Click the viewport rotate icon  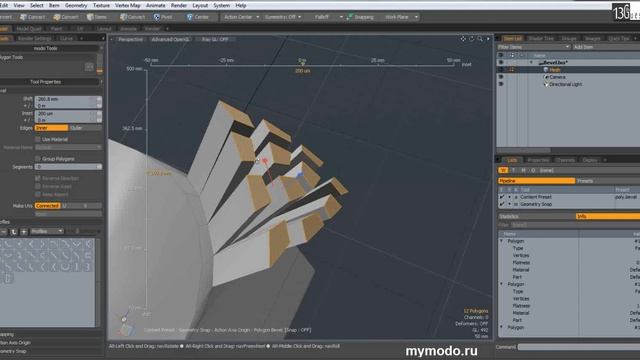[x=471, y=39]
